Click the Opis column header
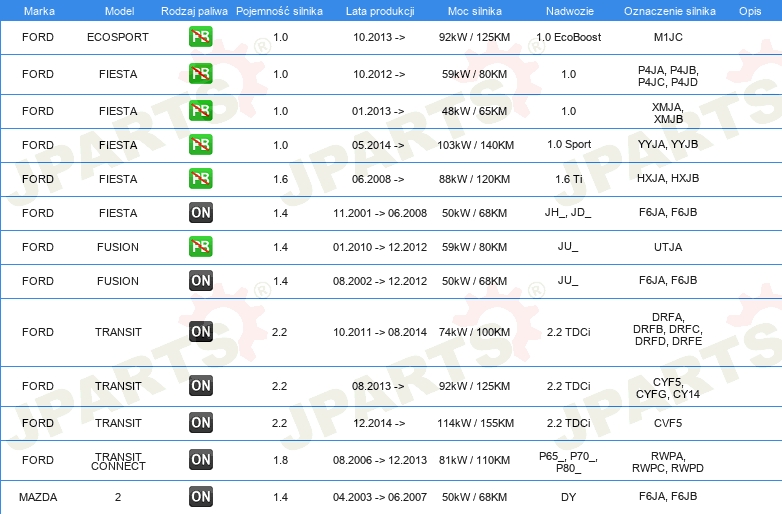This screenshot has height=514, width=782. (750, 11)
